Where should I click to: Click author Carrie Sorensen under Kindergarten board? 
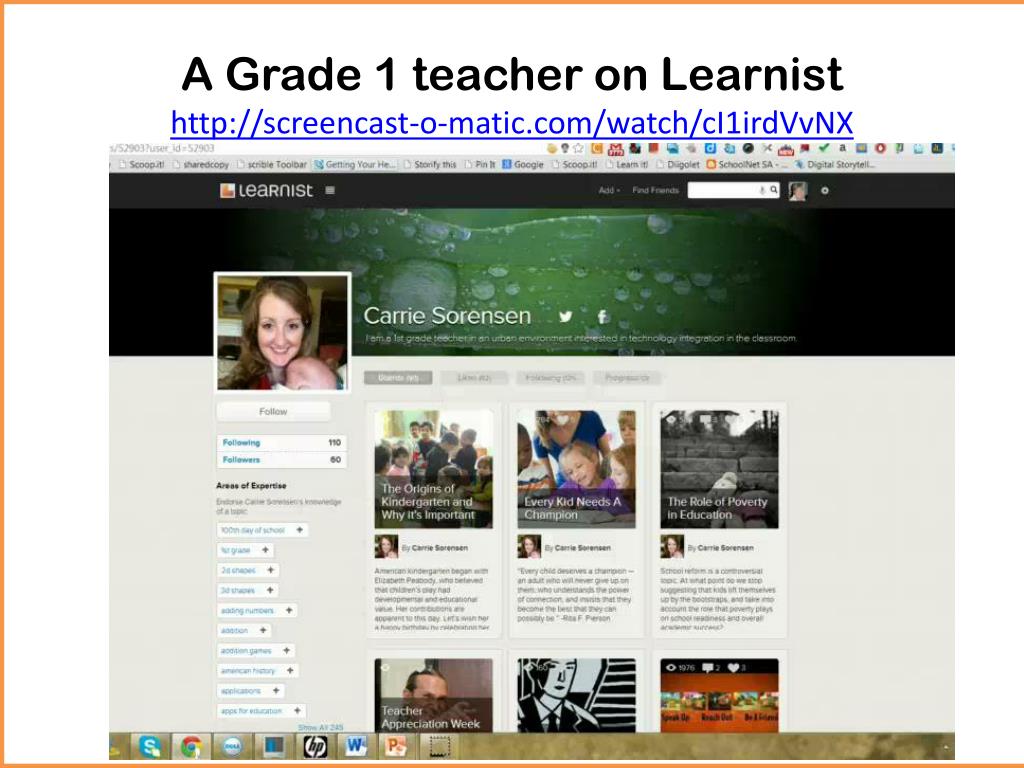coord(440,548)
